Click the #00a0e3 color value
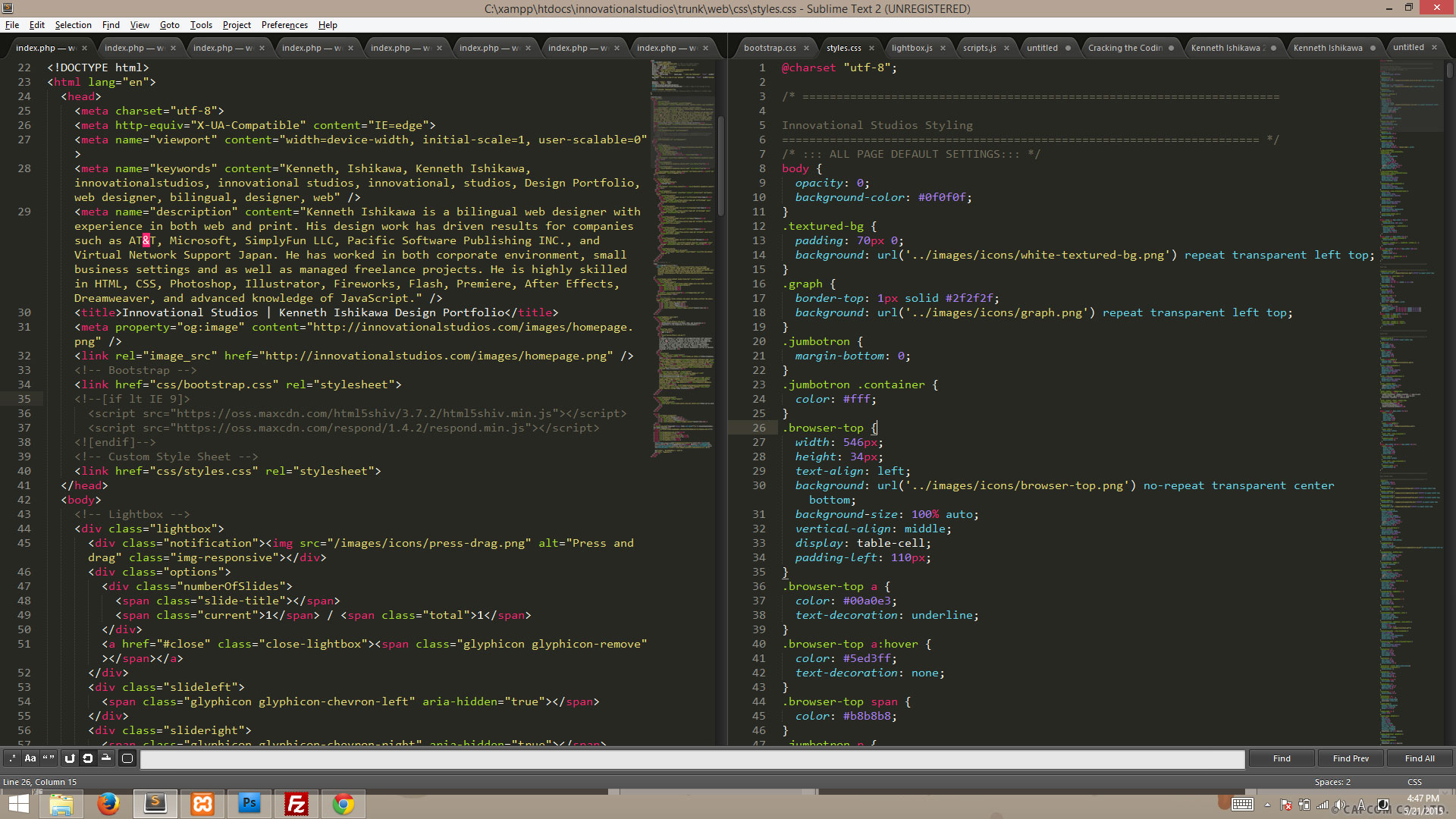The width and height of the screenshot is (1456, 819). pyautogui.click(x=867, y=601)
